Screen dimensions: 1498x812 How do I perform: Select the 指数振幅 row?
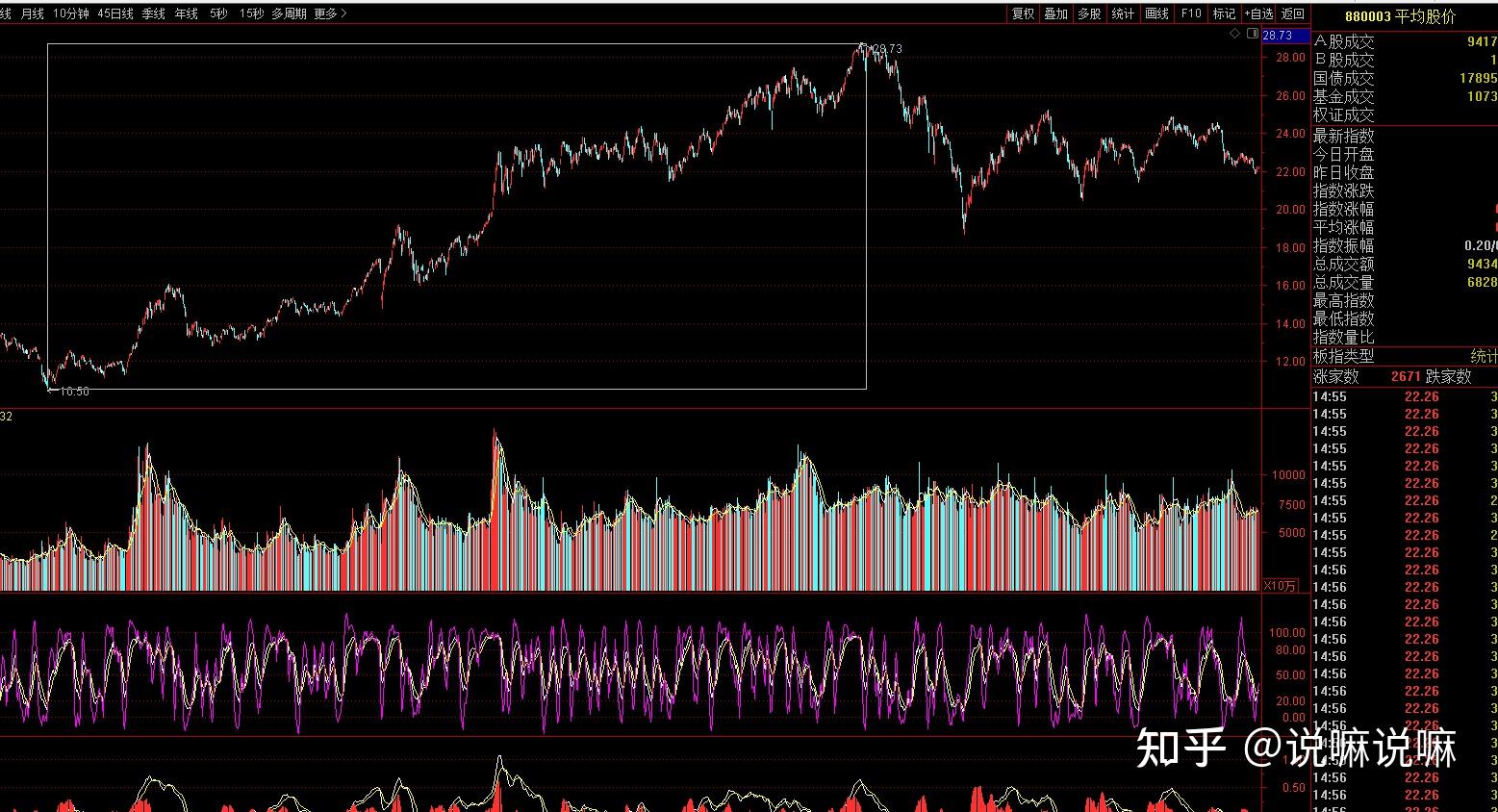(x=1405, y=245)
